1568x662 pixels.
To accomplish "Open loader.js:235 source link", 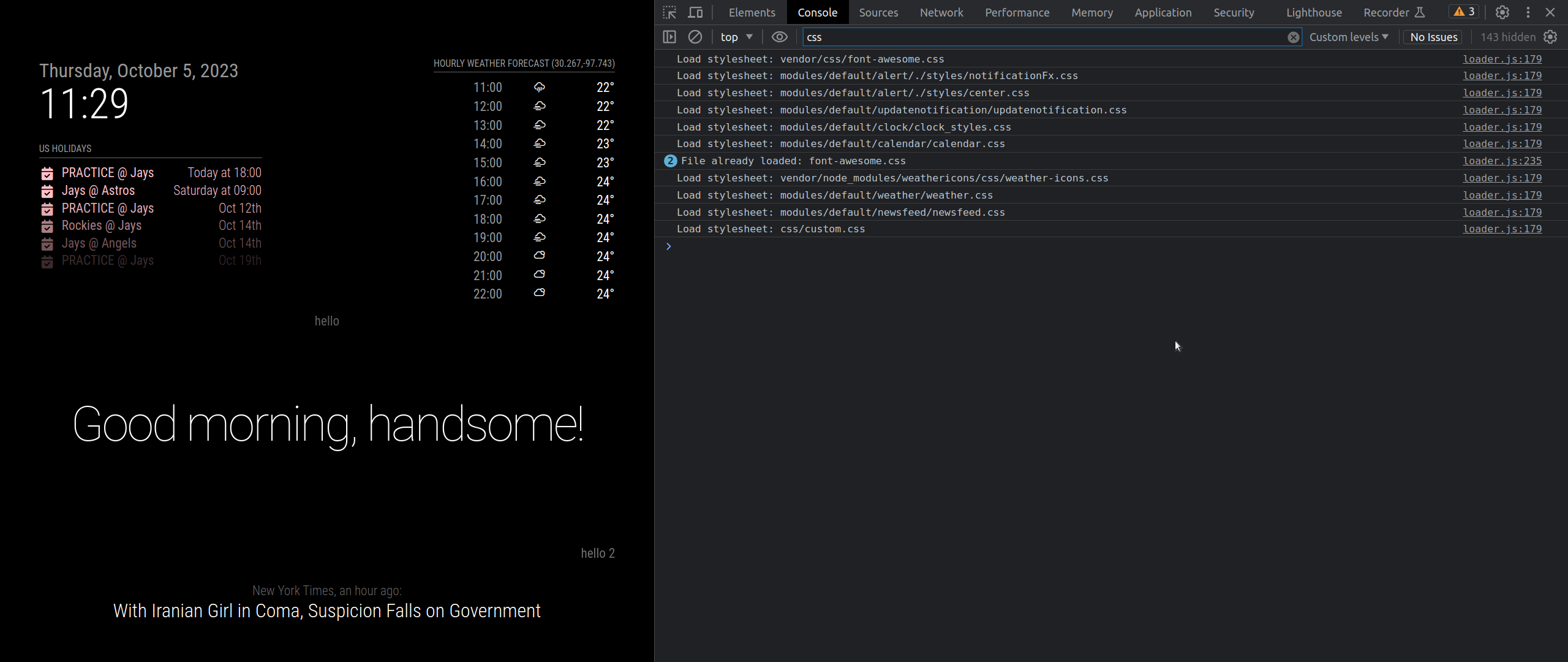I will point(1502,161).
